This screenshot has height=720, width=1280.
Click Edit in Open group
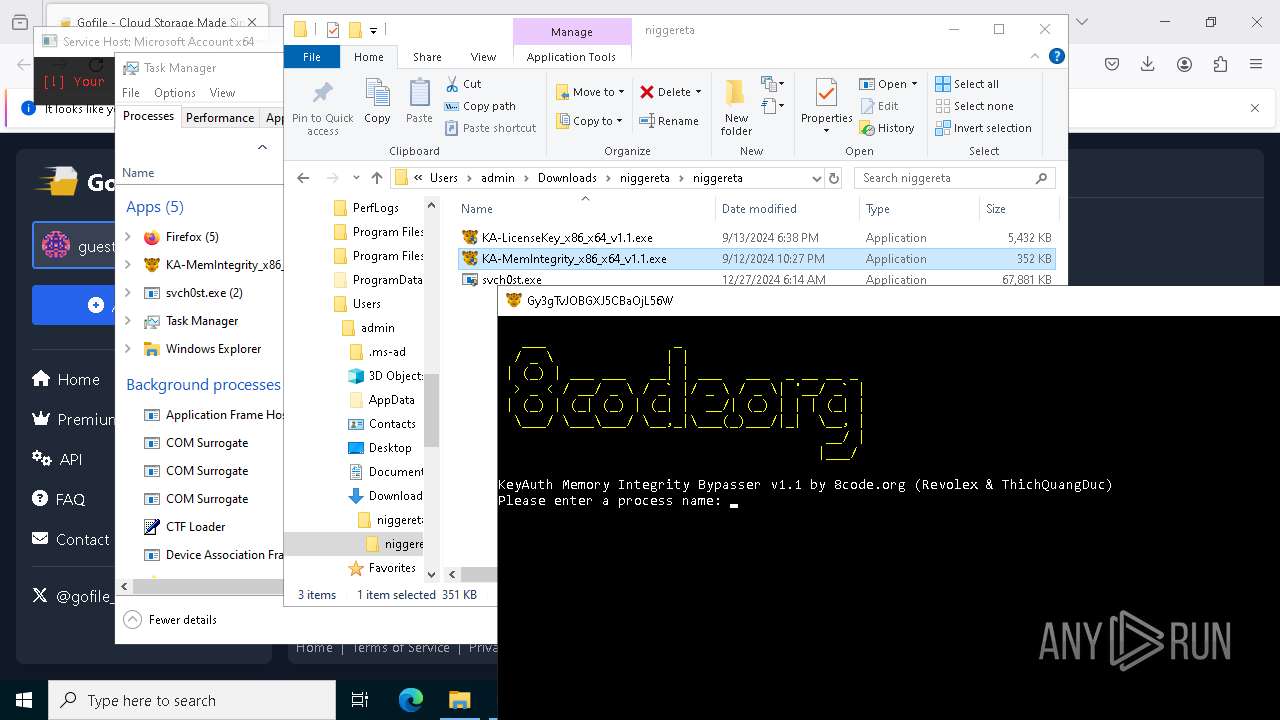878,106
